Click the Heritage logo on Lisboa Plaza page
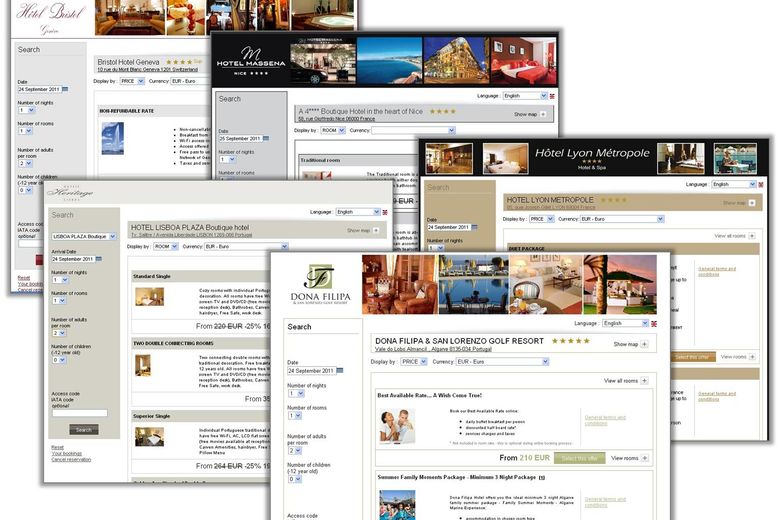 coord(70,193)
